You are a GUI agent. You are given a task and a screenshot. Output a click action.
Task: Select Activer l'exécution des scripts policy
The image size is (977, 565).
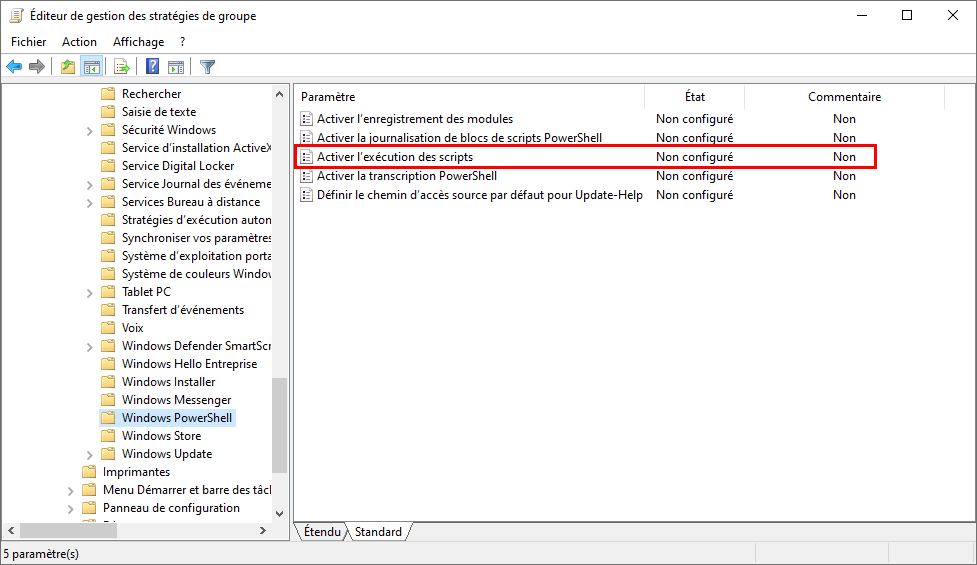pos(395,157)
